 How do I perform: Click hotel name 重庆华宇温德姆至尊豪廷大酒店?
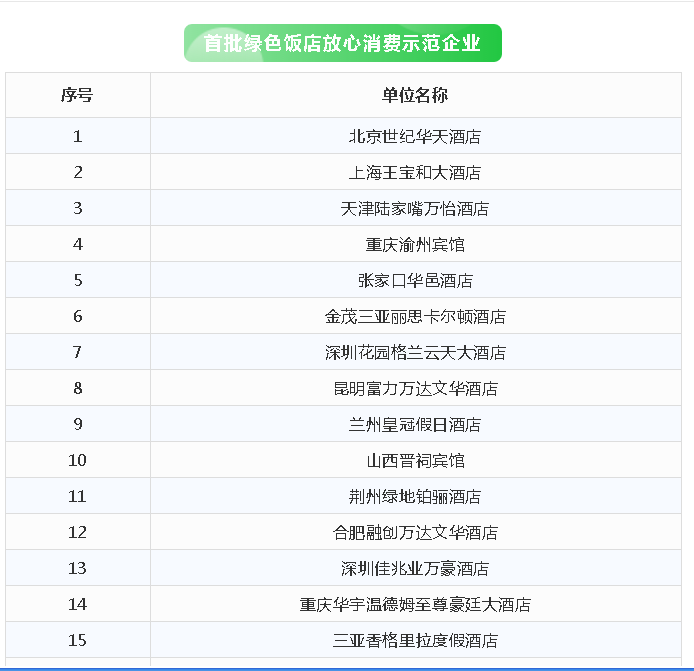click(415, 605)
